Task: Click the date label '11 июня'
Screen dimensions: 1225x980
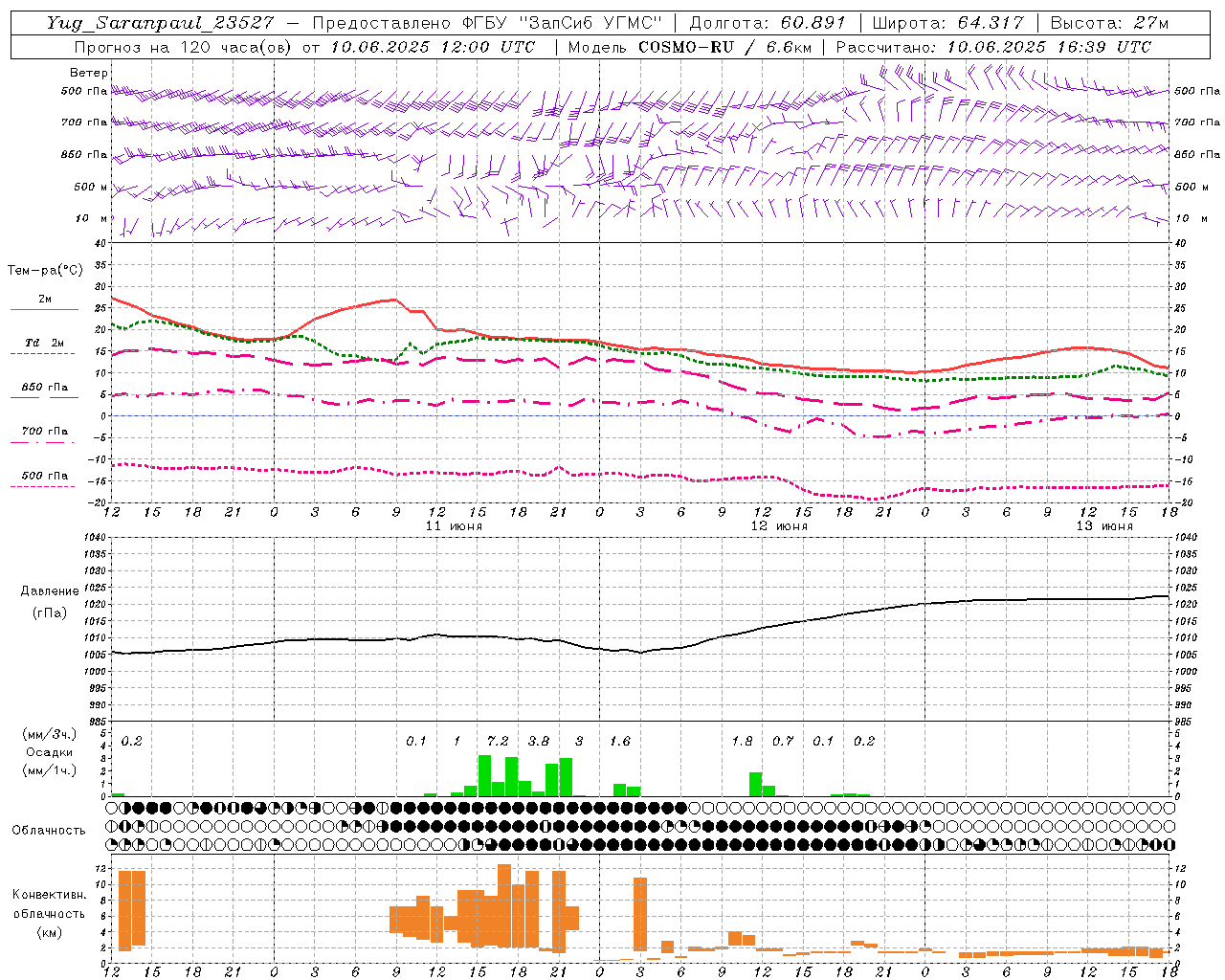Action: click(454, 526)
